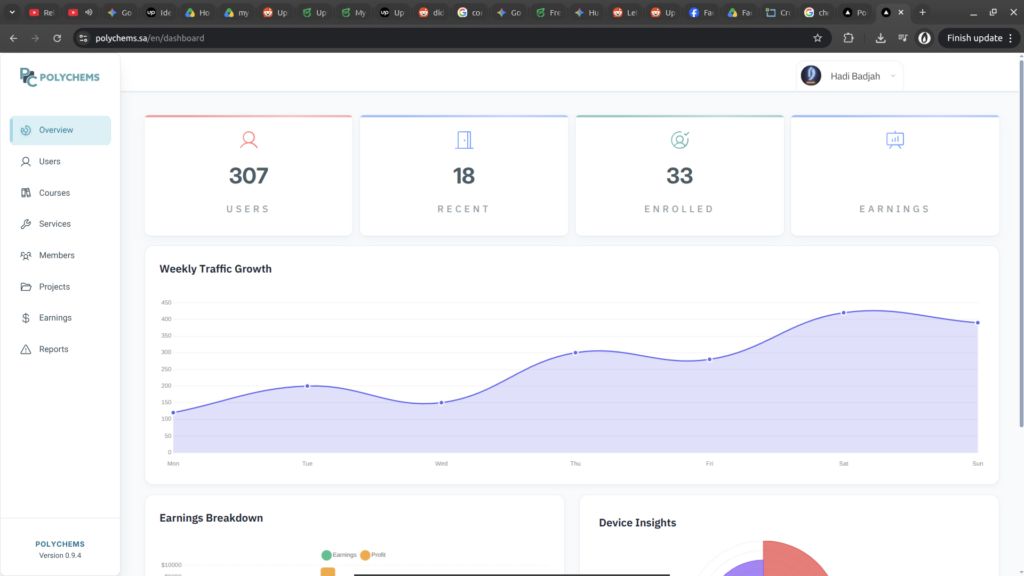
Task: Toggle the Earnings legend series
Action: point(339,555)
